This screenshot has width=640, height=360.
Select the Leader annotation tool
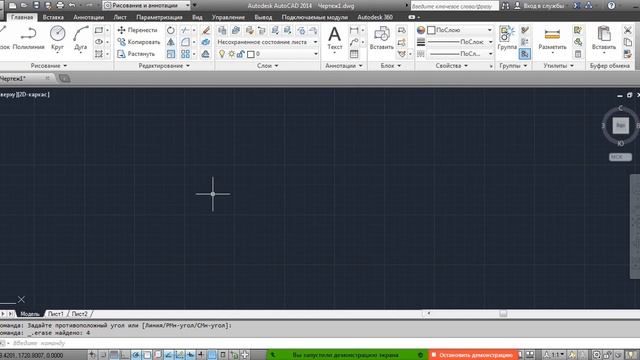[x=354, y=42]
